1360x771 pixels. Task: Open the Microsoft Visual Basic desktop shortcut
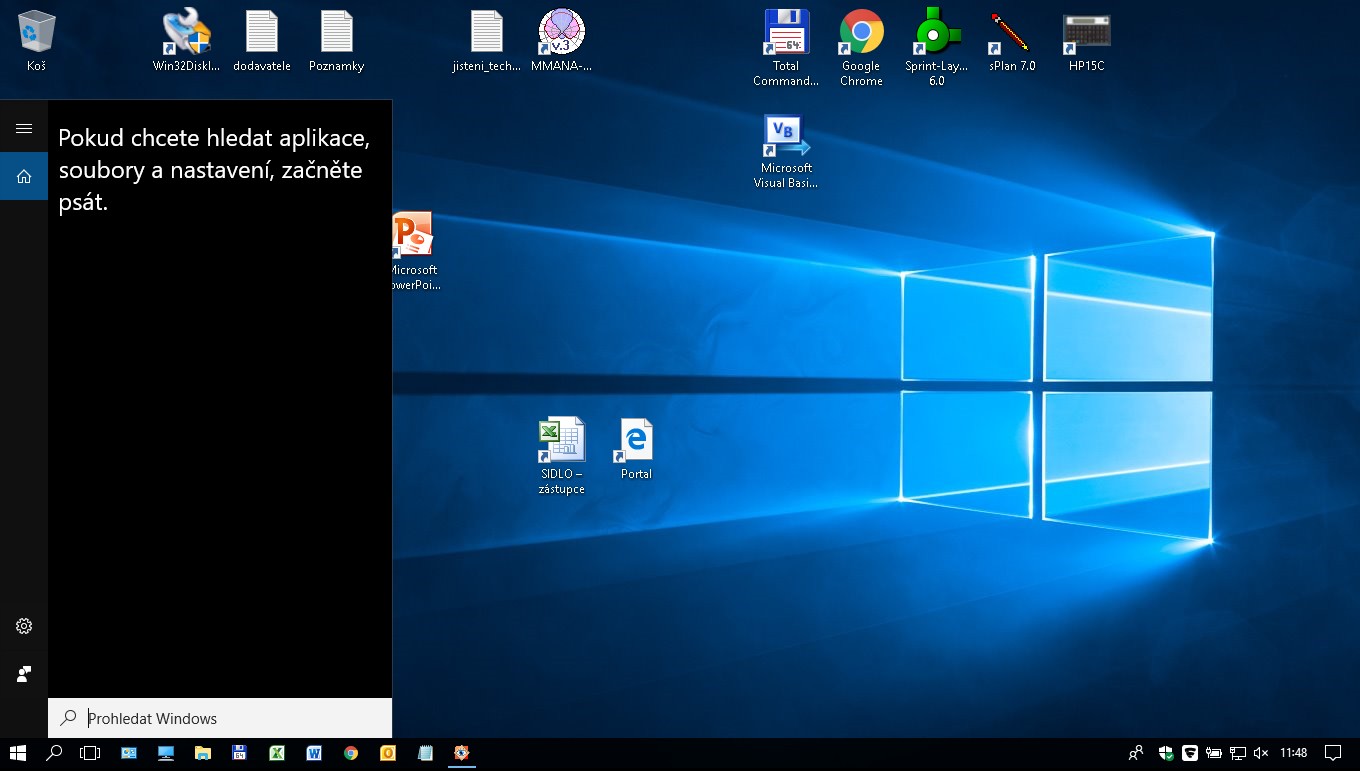click(x=786, y=138)
